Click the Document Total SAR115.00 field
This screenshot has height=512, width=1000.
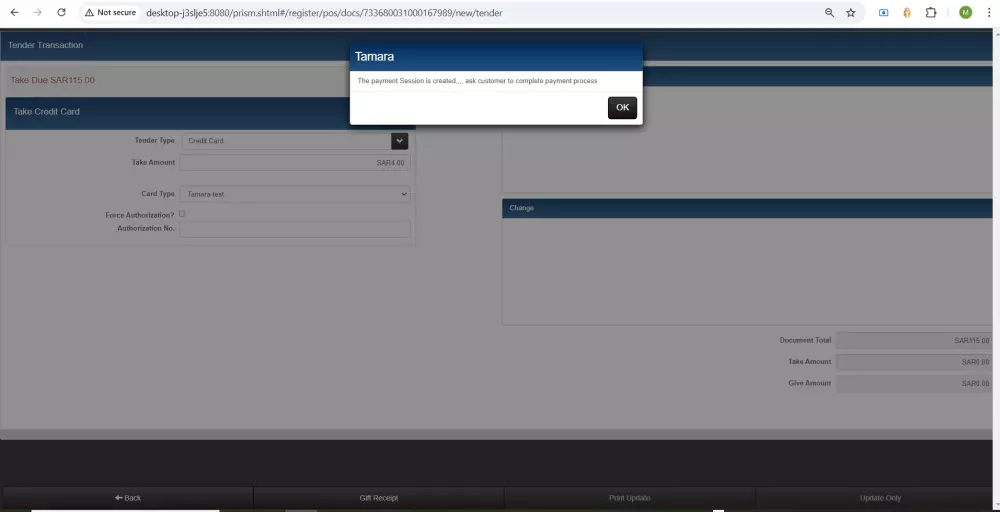915,340
